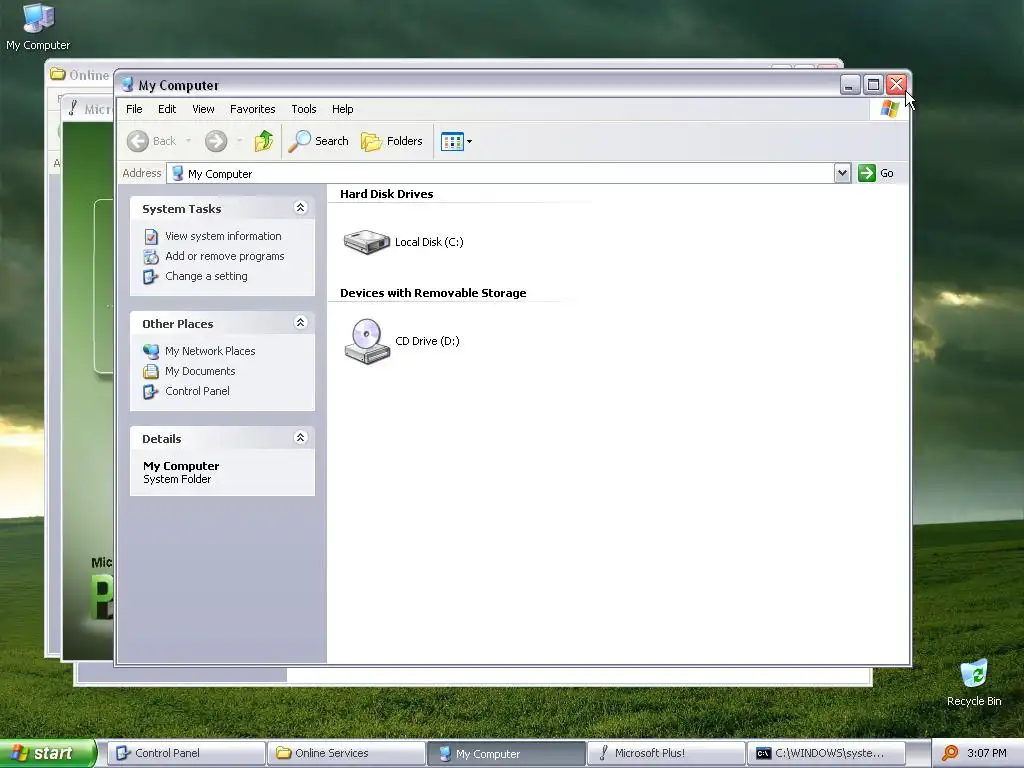The image size is (1024, 768).
Task: Click the My Documents folder icon
Action: coord(151,372)
